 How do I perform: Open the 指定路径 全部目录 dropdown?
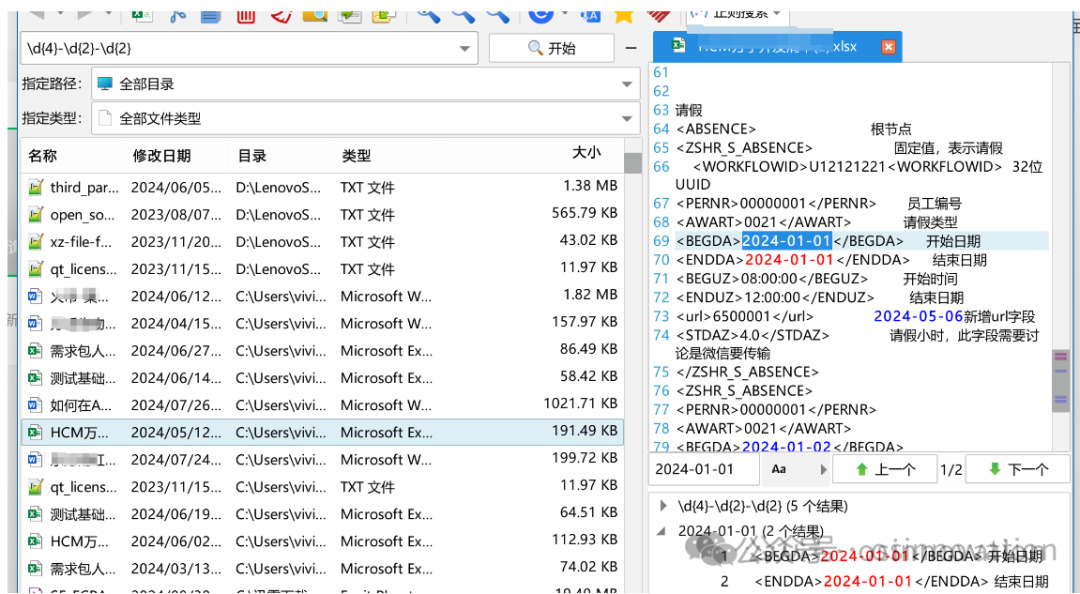tap(627, 84)
